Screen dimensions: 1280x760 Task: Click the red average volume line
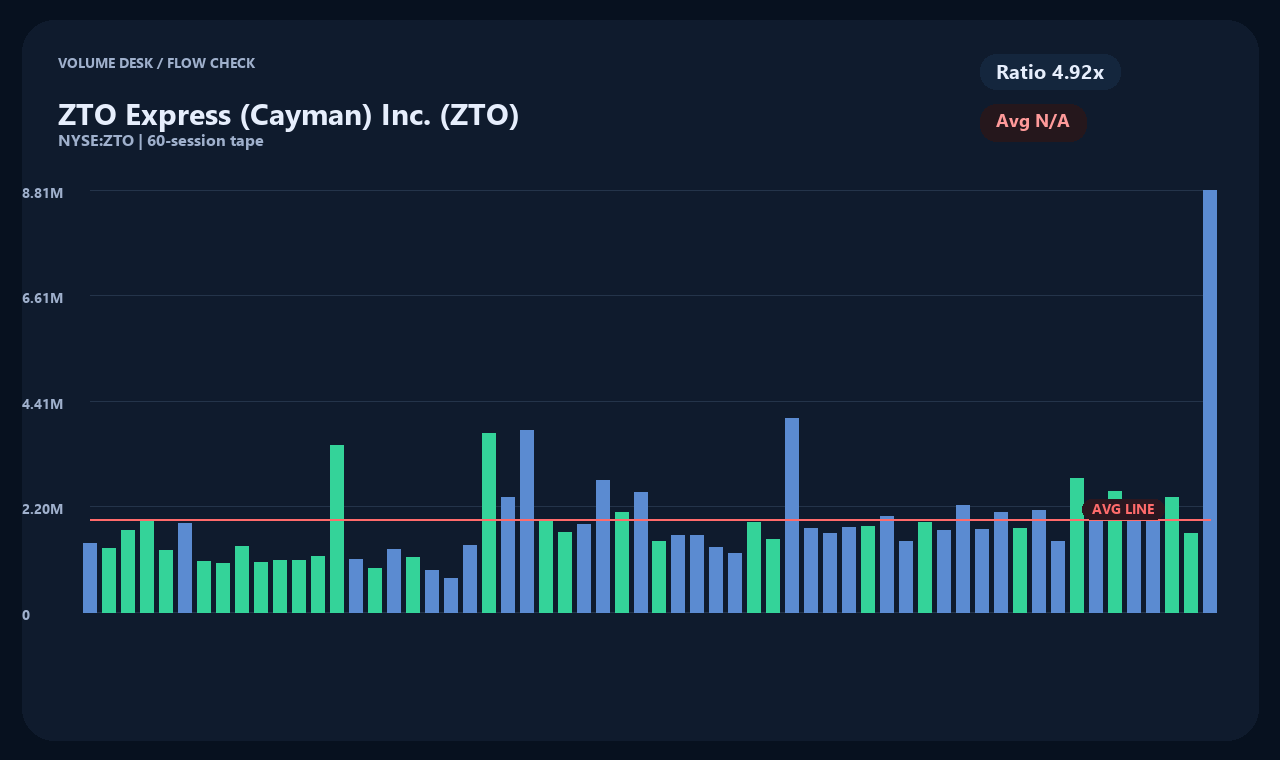point(650,520)
